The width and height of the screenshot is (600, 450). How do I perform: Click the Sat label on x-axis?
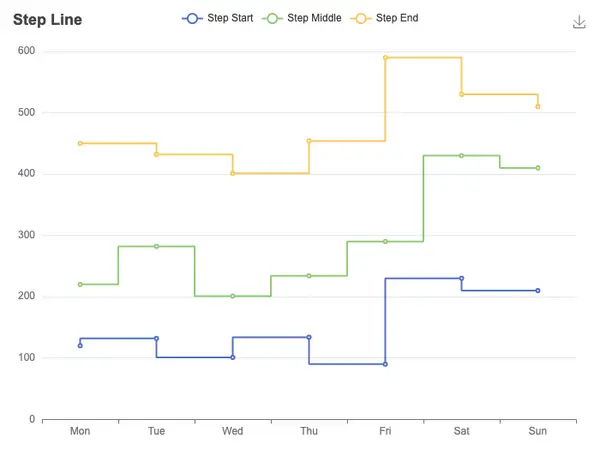tap(461, 431)
